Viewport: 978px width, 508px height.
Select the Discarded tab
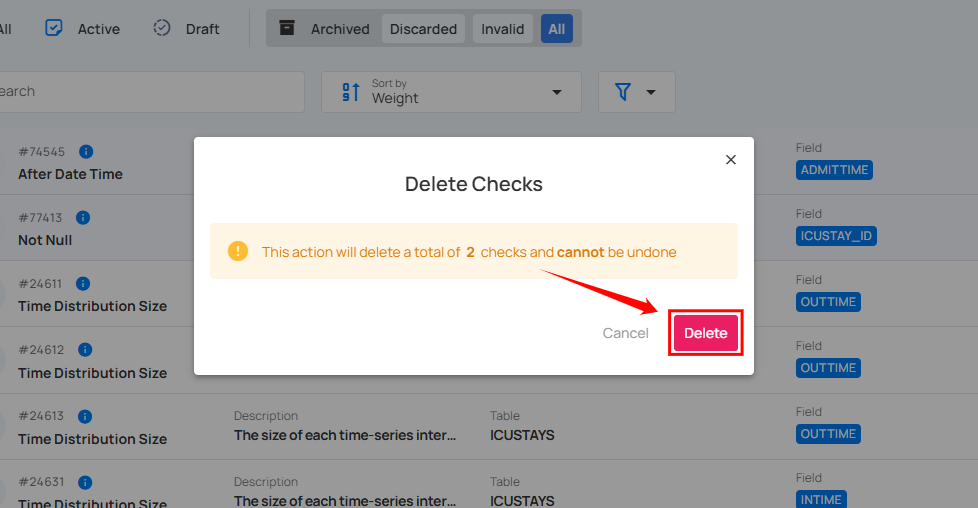pos(424,29)
